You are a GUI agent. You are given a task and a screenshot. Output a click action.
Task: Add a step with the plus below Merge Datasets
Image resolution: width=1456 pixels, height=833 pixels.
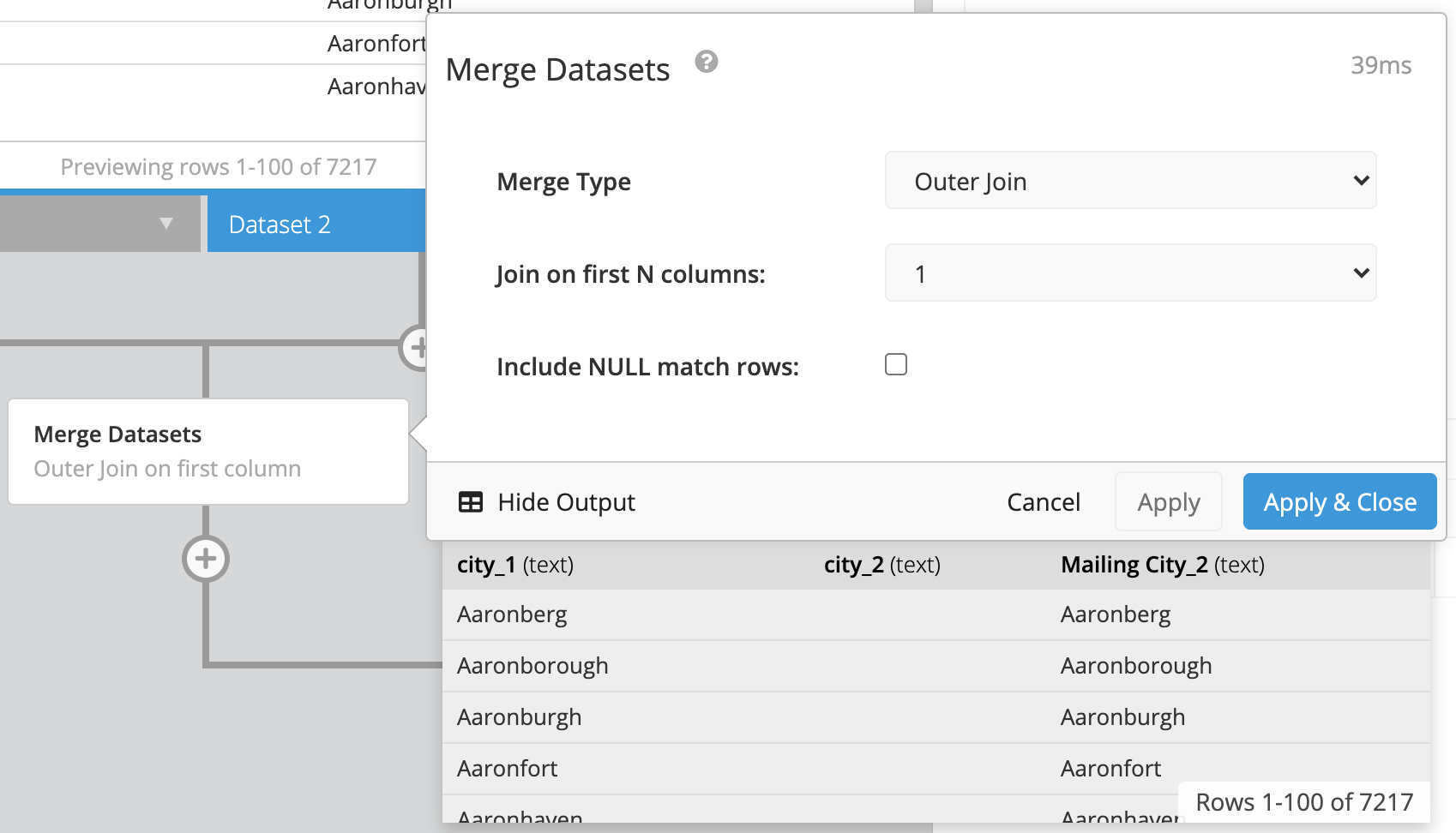[206, 559]
